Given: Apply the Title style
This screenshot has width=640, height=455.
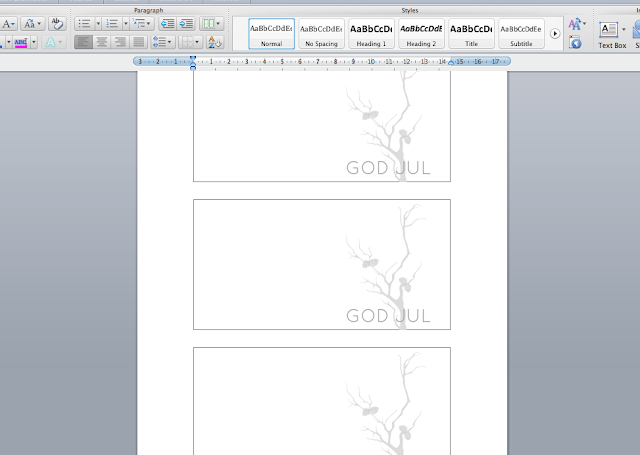Looking at the screenshot, I should click(x=471, y=33).
